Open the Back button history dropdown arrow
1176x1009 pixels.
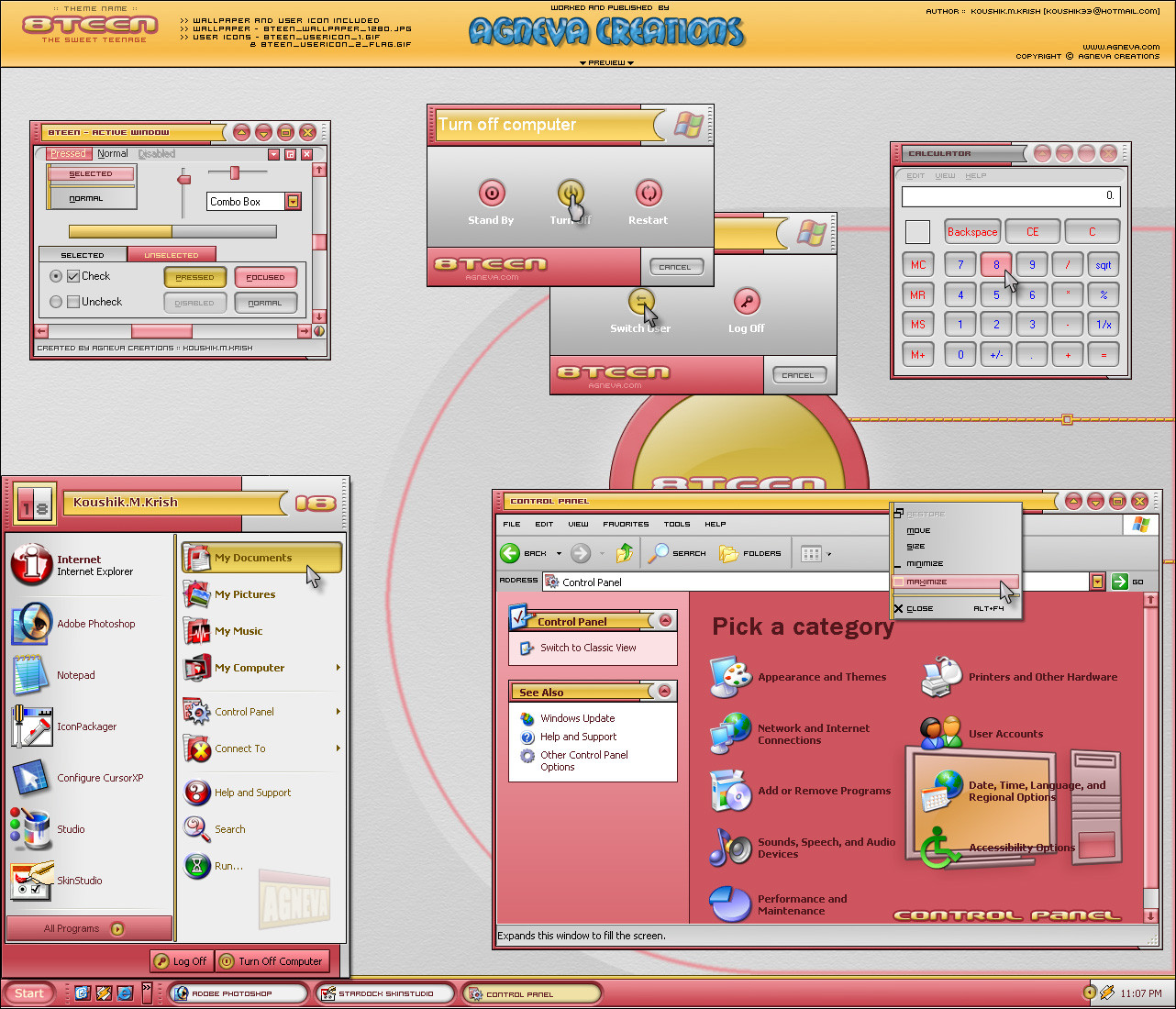(559, 553)
